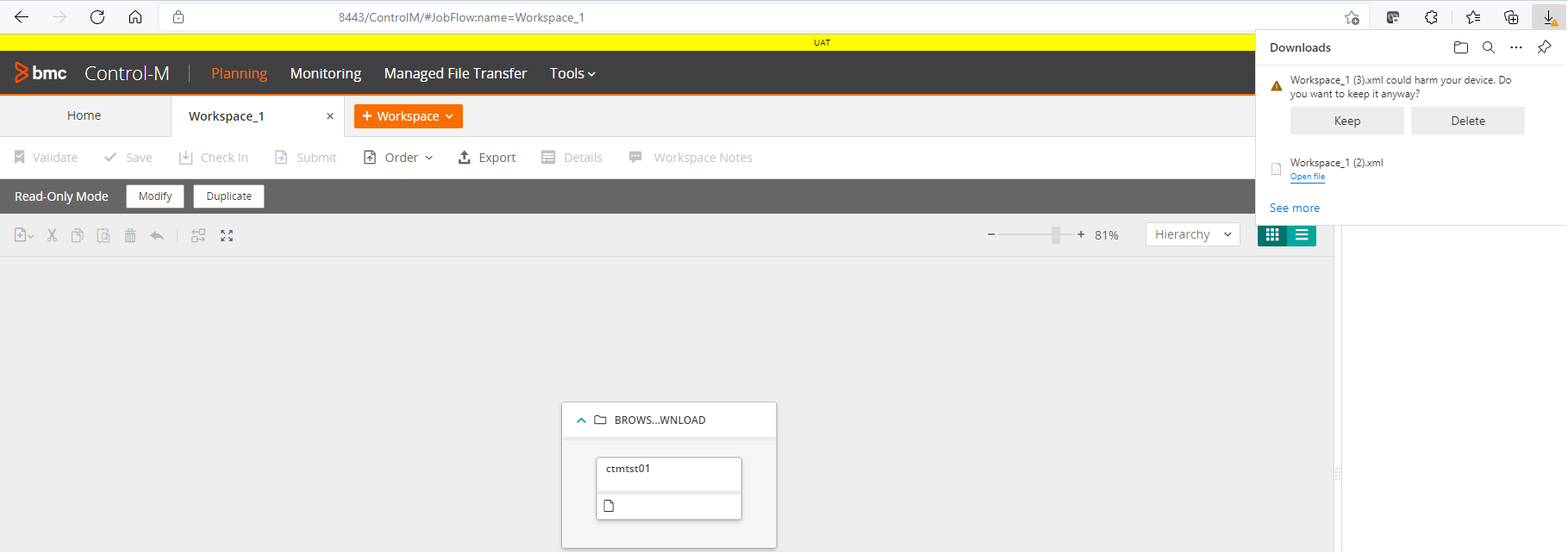Zoom in with the plus icon
The width and height of the screenshot is (1568, 554).
coord(1081,234)
